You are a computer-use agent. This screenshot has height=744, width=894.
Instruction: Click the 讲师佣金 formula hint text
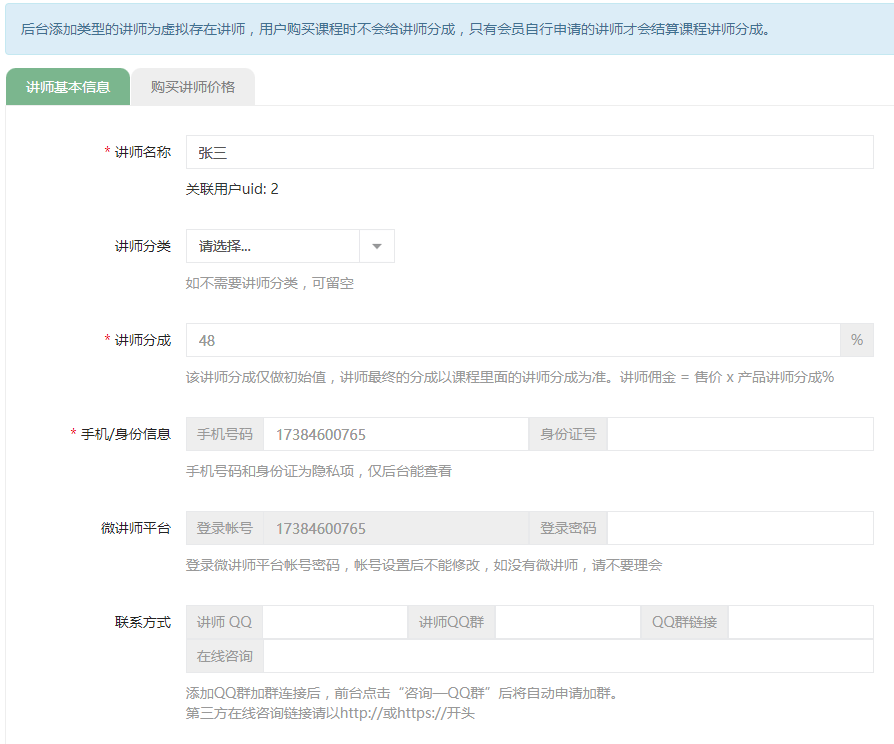click(727, 377)
